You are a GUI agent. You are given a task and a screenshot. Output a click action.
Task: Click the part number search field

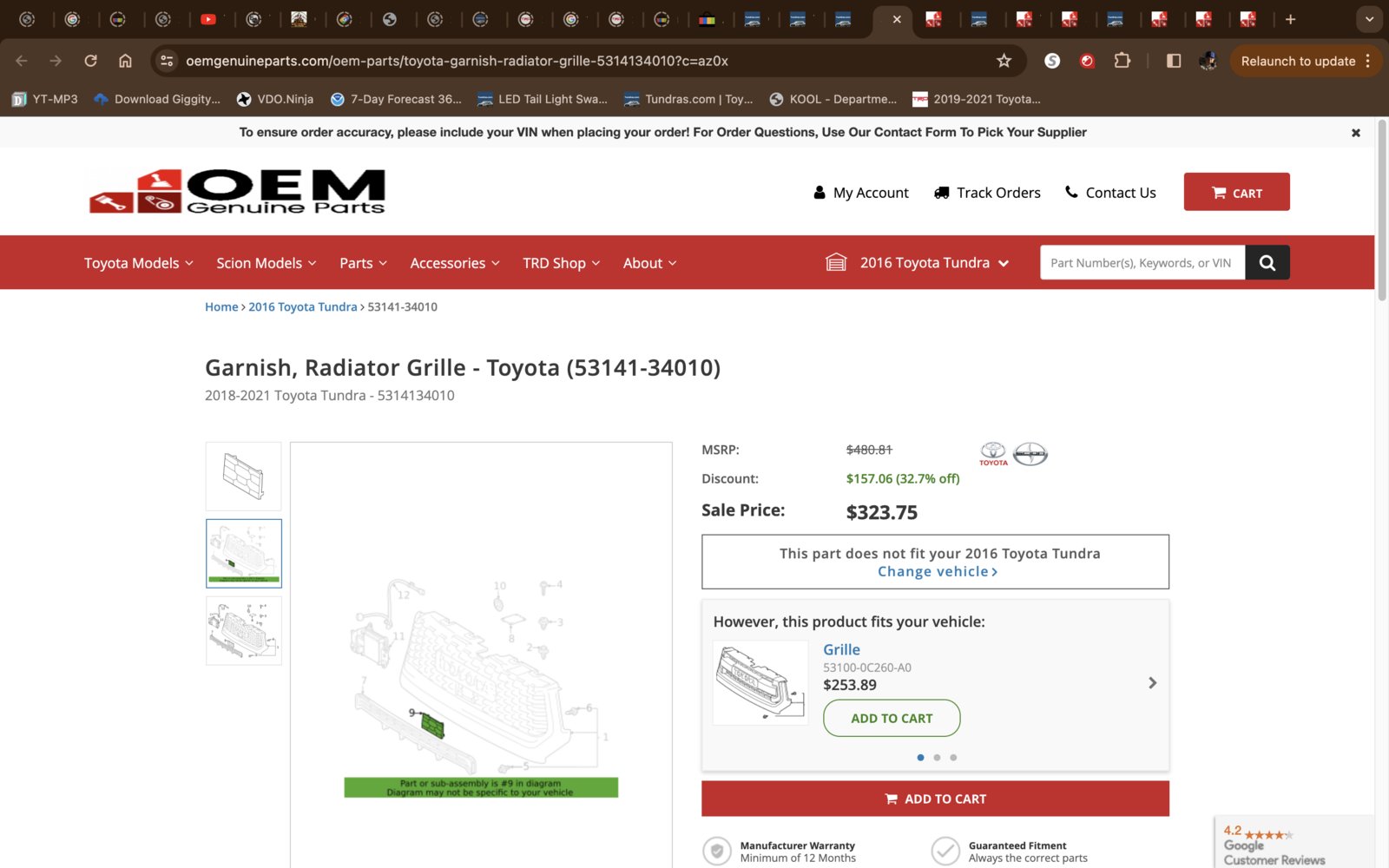(1142, 262)
